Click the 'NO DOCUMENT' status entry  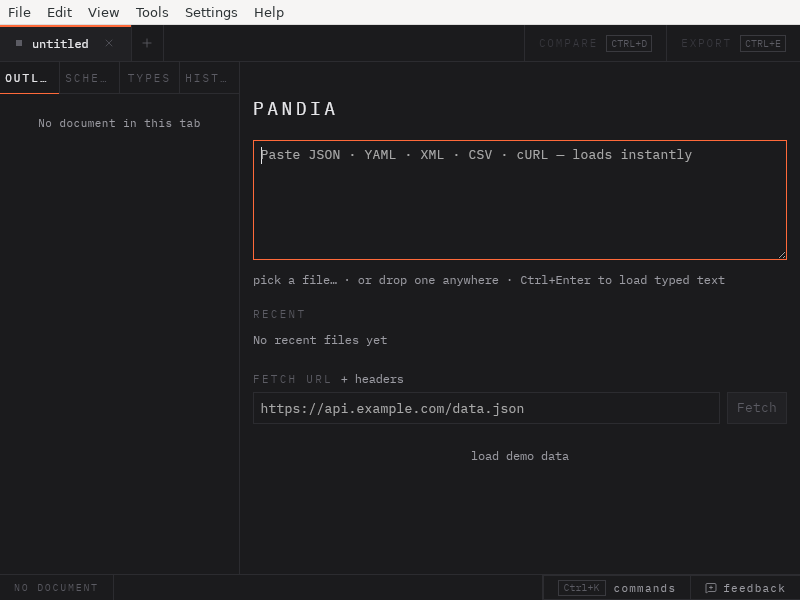pos(56,588)
